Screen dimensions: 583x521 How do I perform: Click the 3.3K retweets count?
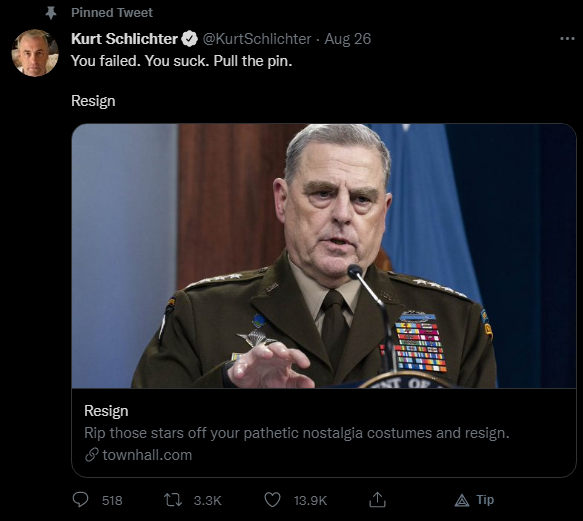point(207,501)
